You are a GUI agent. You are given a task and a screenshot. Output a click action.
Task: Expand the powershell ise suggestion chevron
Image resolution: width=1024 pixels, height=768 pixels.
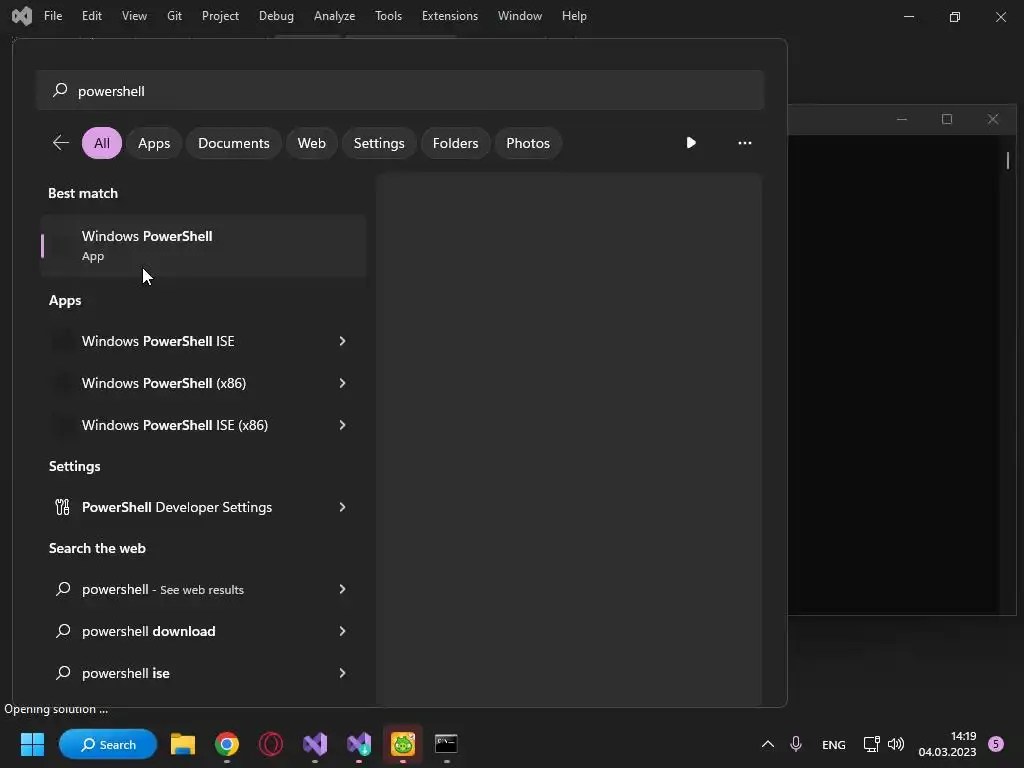pos(342,673)
